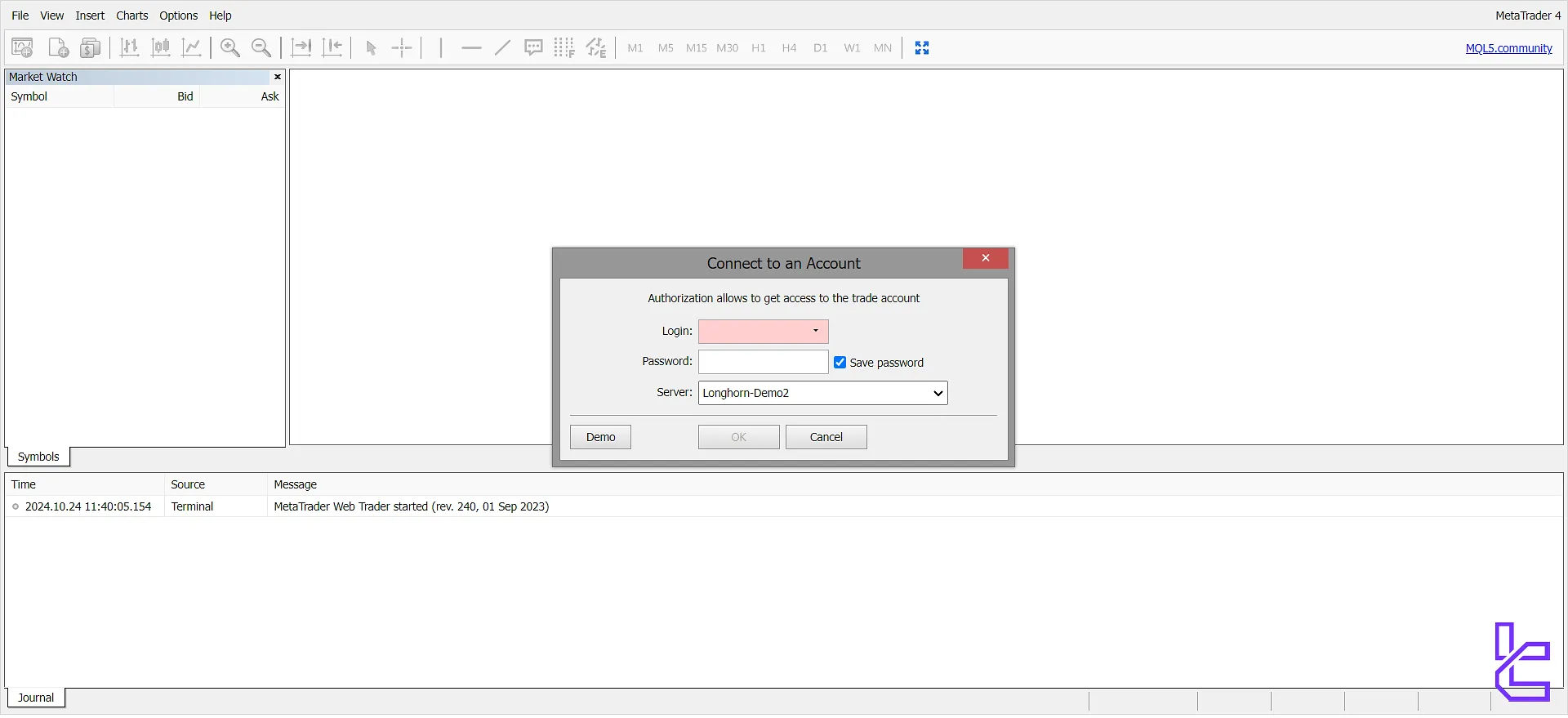
Task: Click the Message column header in Journal
Action: tap(295, 484)
